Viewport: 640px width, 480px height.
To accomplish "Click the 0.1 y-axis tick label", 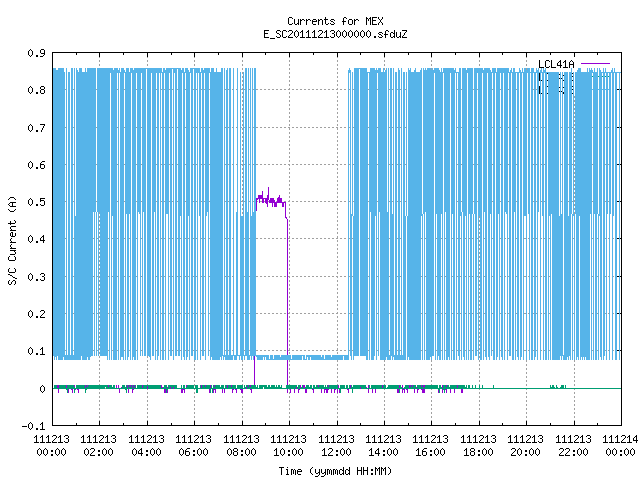I will tap(36, 351).
